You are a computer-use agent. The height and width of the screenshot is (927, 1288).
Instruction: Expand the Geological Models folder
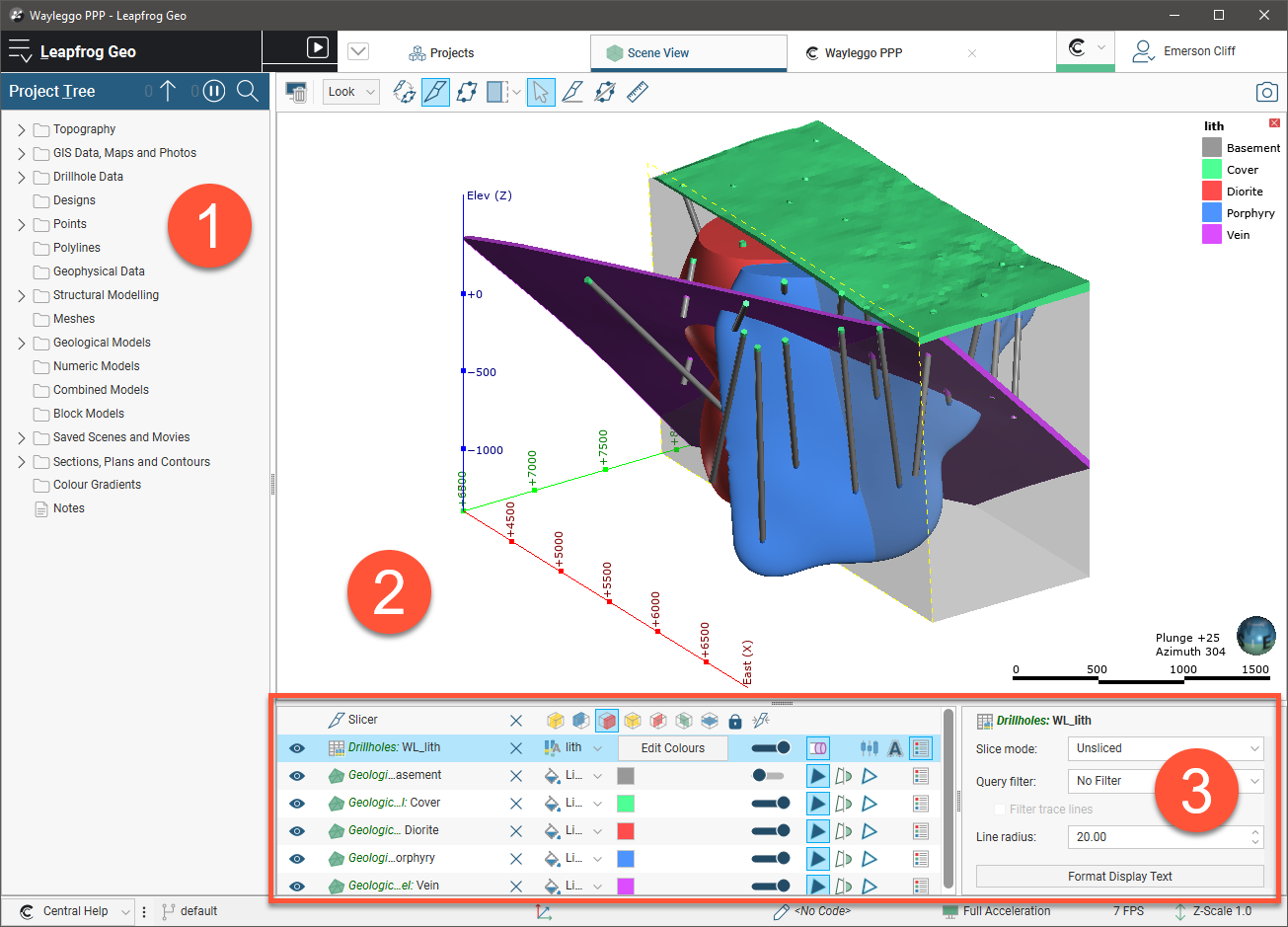tap(22, 343)
